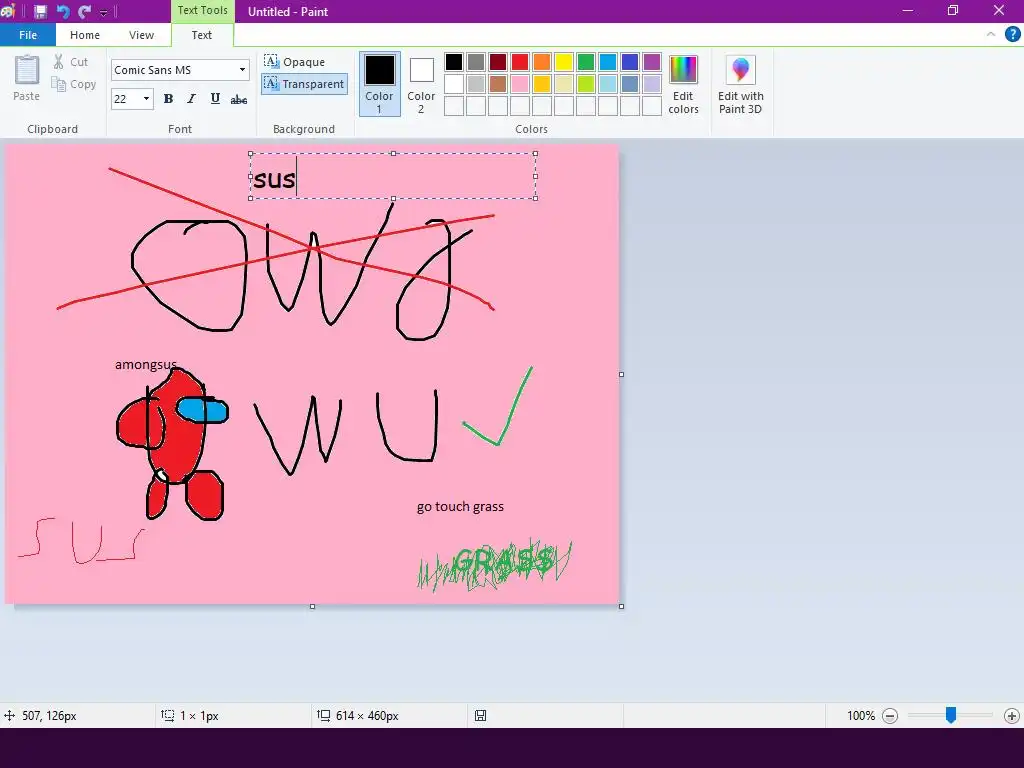Pick the green color swatch
The height and width of the screenshot is (768, 1024).
point(586,62)
